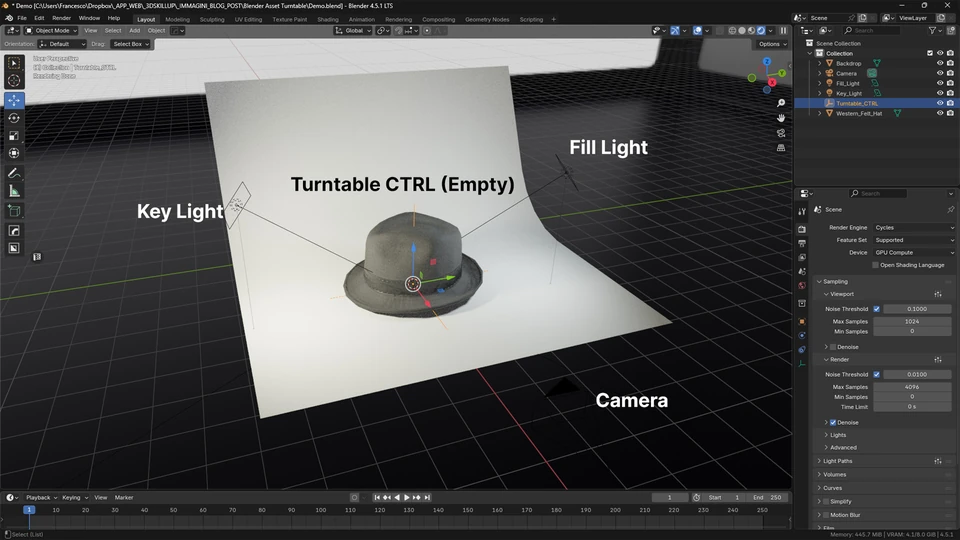960x540 pixels.
Task: Open the Keying popover
Action: [74, 498]
